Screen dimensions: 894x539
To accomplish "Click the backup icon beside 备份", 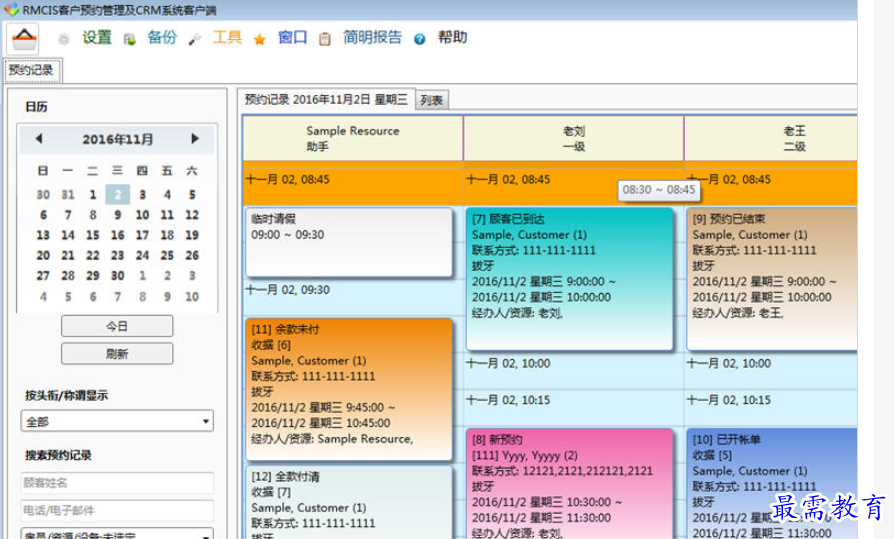I will pos(129,39).
